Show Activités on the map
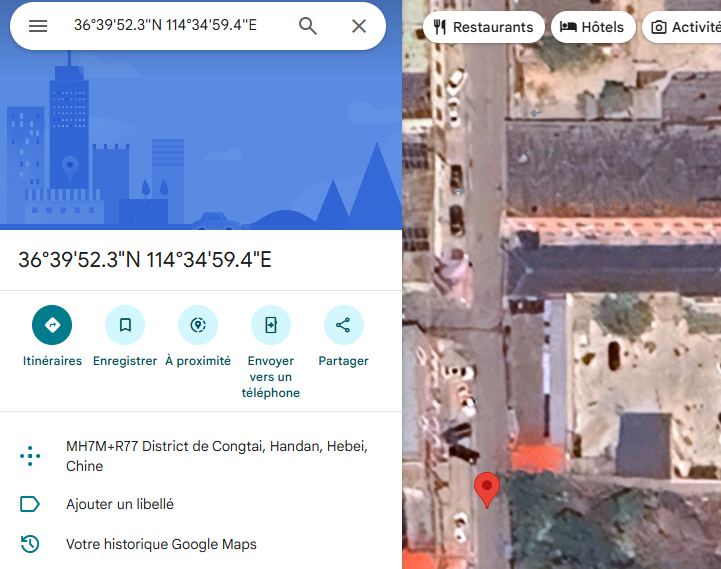This screenshot has width=721, height=569. [685, 27]
